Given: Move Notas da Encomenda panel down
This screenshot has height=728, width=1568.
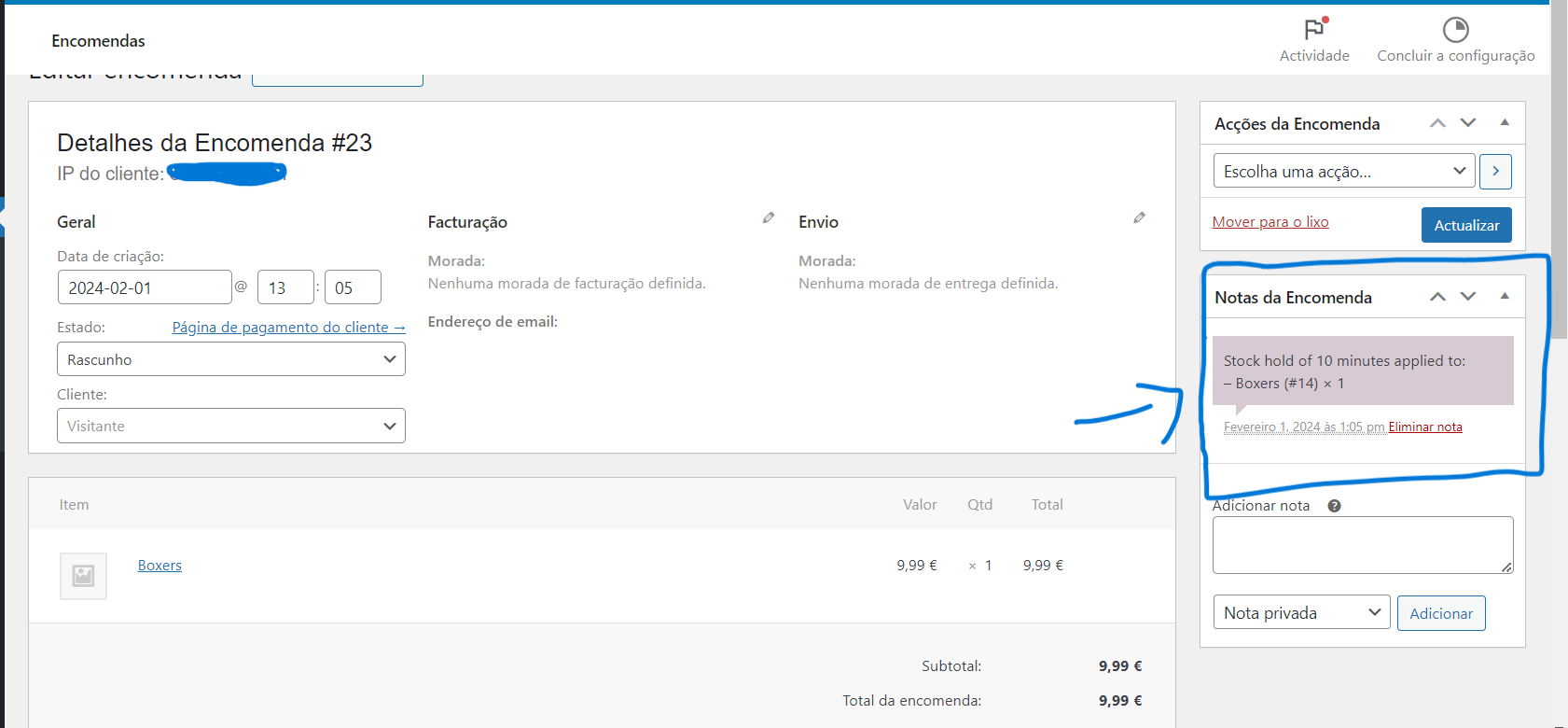Looking at the screenshot, I should pyautogui.click(x=1468, y=297).
